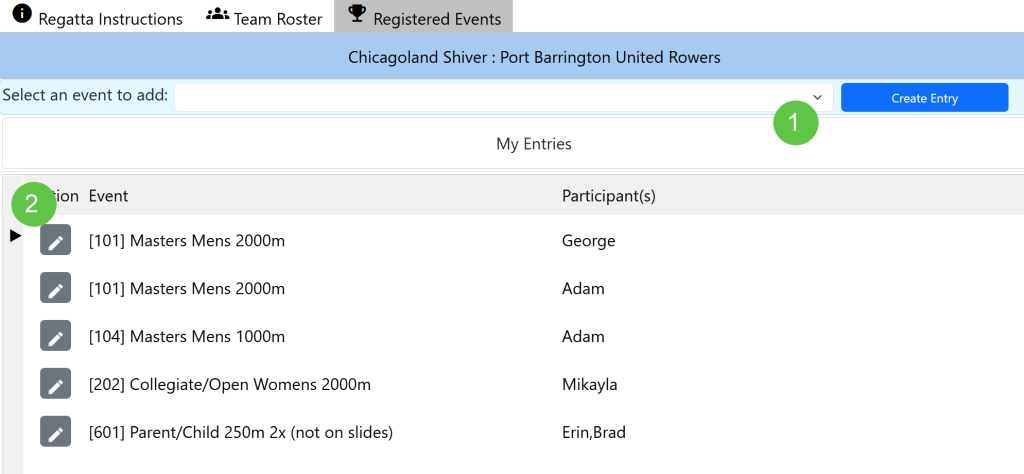Click the trophy icon on Registered Events

click(357, 14)
